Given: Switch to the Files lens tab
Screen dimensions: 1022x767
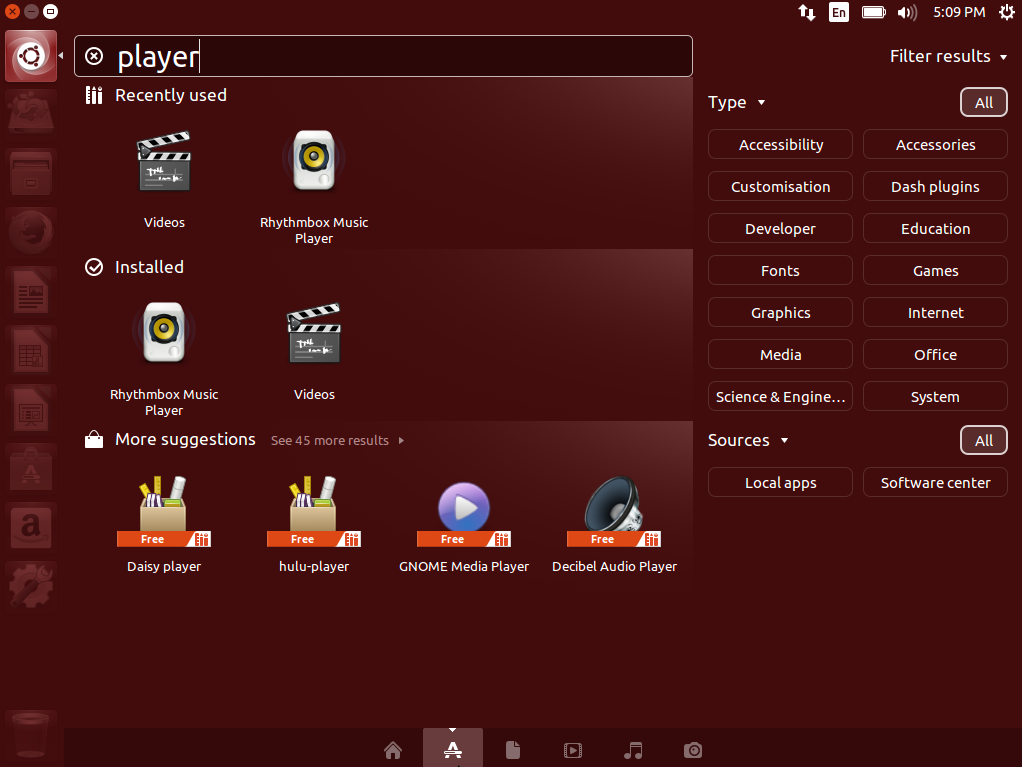Looking at the screenshot, I should tap(512, 750).
